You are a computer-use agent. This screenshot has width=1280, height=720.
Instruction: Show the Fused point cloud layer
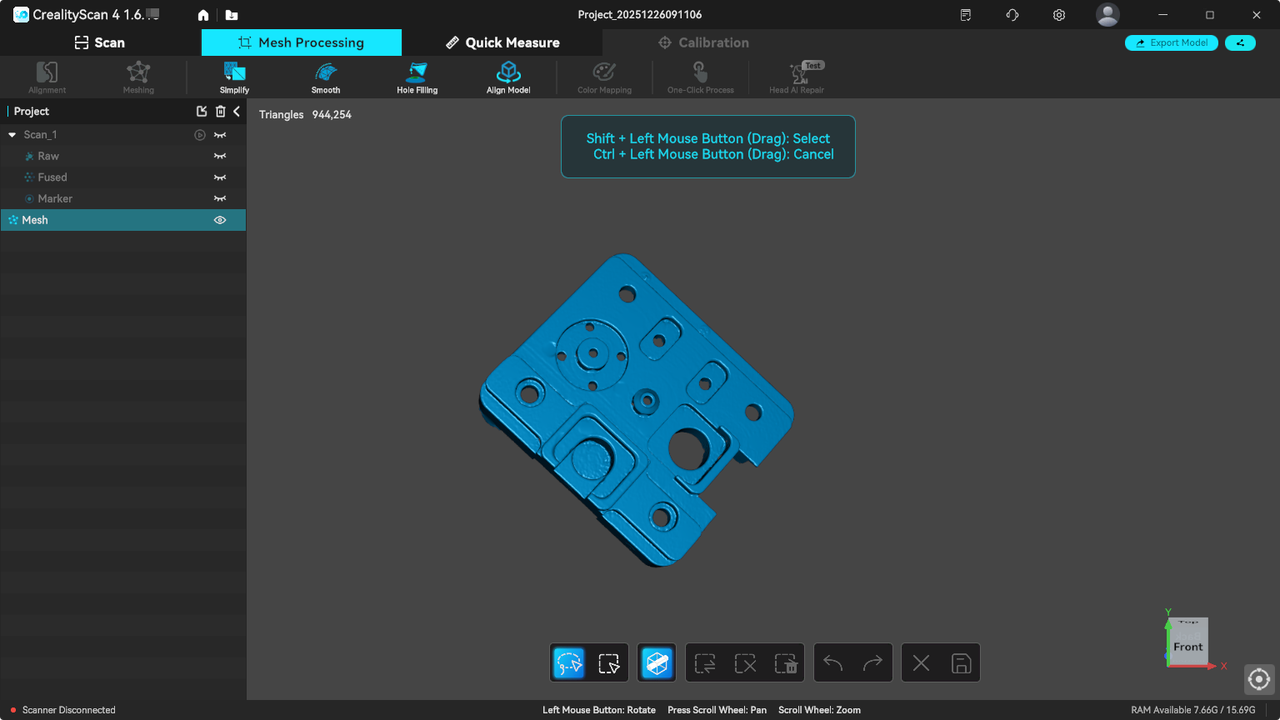pyautogui.click(x=220, y=177)
